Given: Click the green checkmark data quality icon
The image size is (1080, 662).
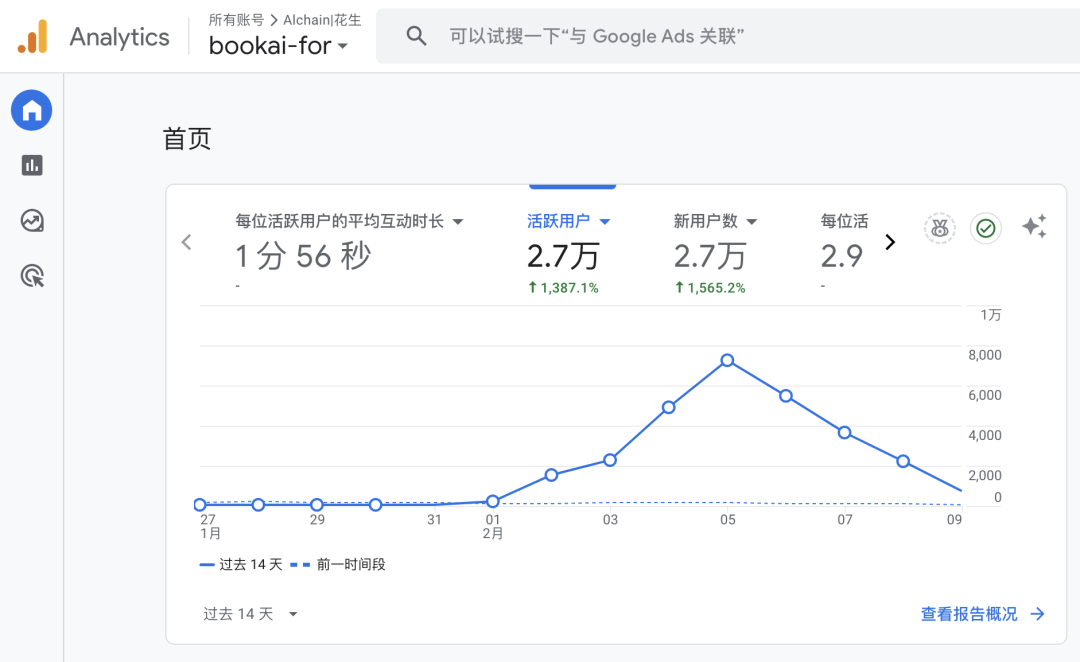Looking at the screenshot, I should [986, 228].
